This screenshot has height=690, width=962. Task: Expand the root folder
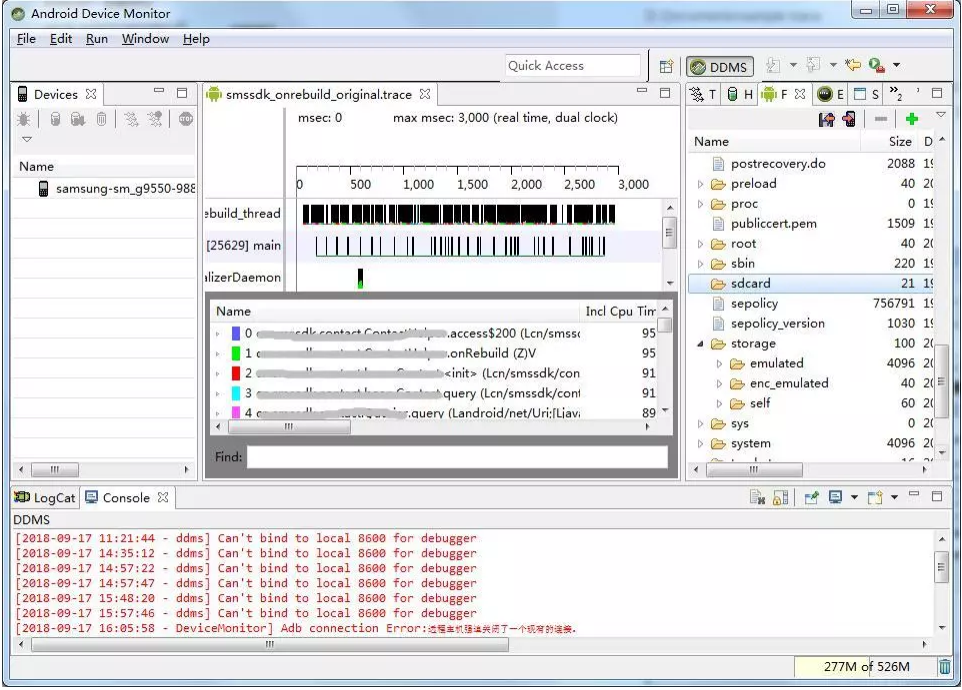tap(700, 244)
